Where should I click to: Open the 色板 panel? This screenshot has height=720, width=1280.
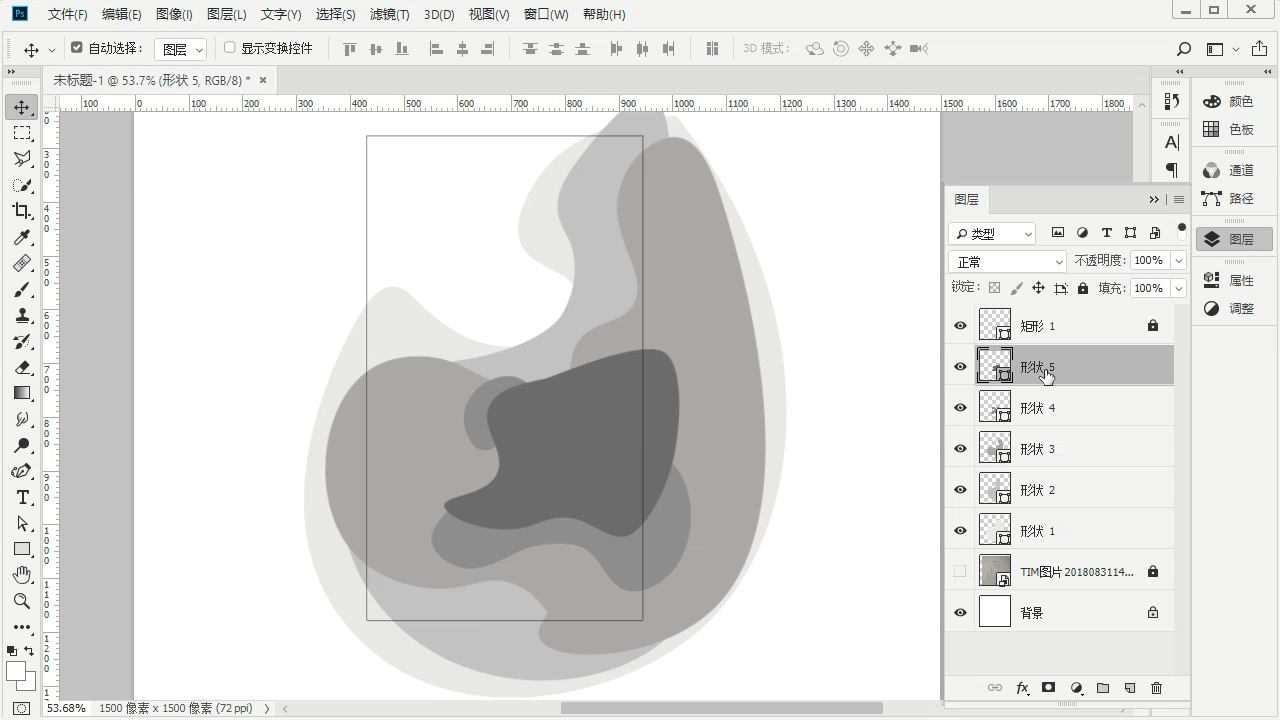(1233, 129)
